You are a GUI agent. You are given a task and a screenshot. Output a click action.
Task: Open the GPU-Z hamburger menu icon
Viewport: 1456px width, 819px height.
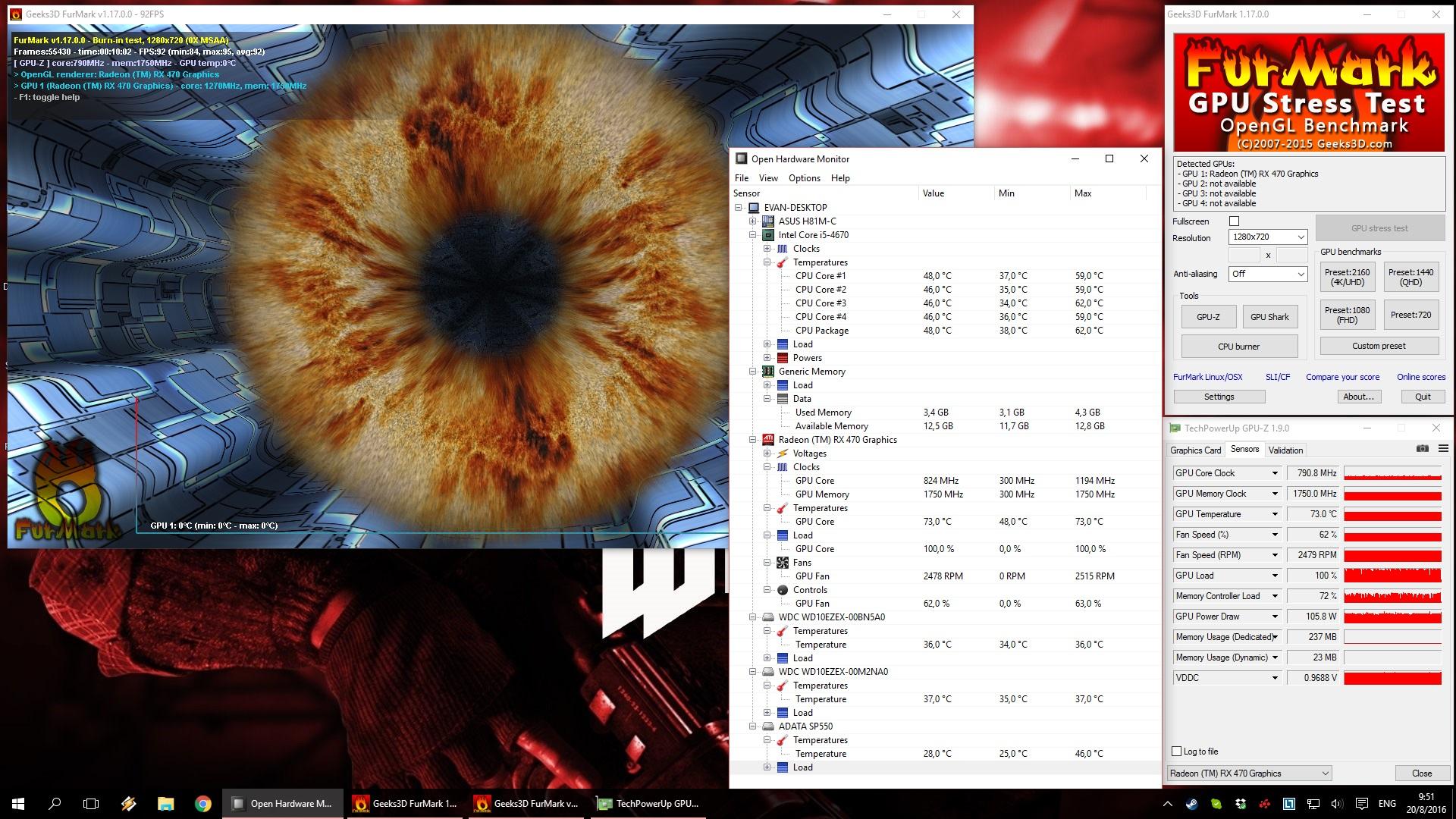click(1443, 449)
